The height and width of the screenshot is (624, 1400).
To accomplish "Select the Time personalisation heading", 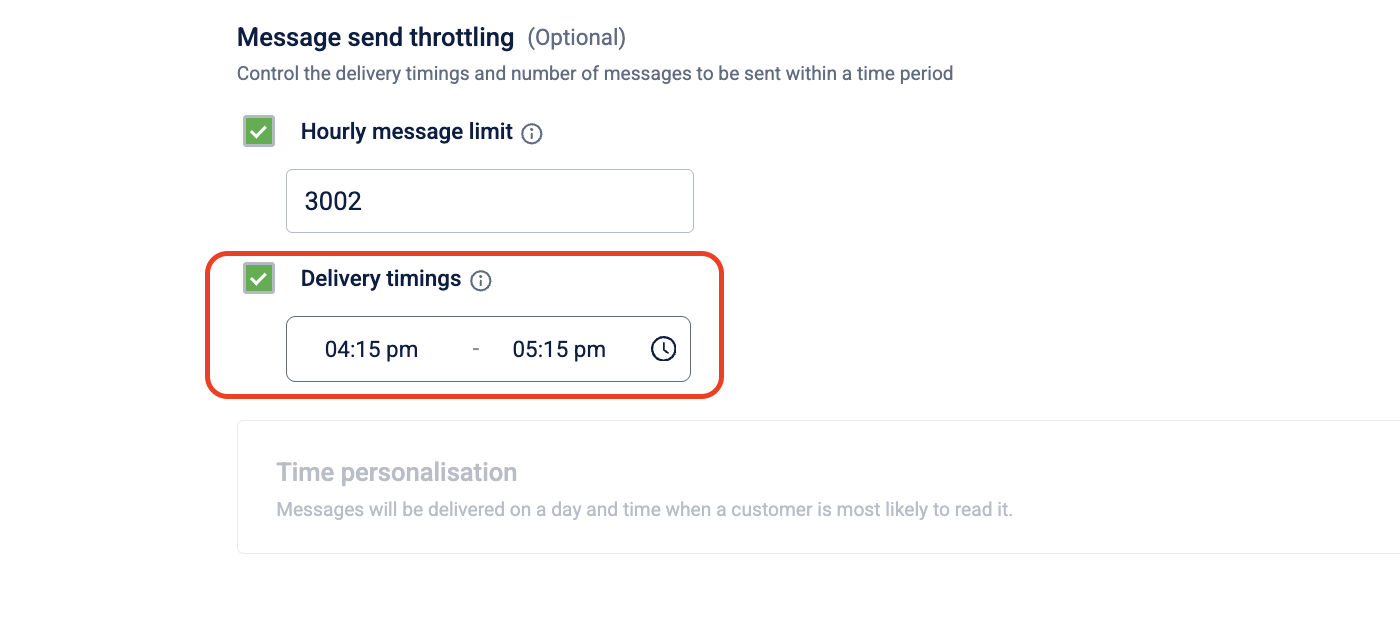I will [x=397, y=472].
